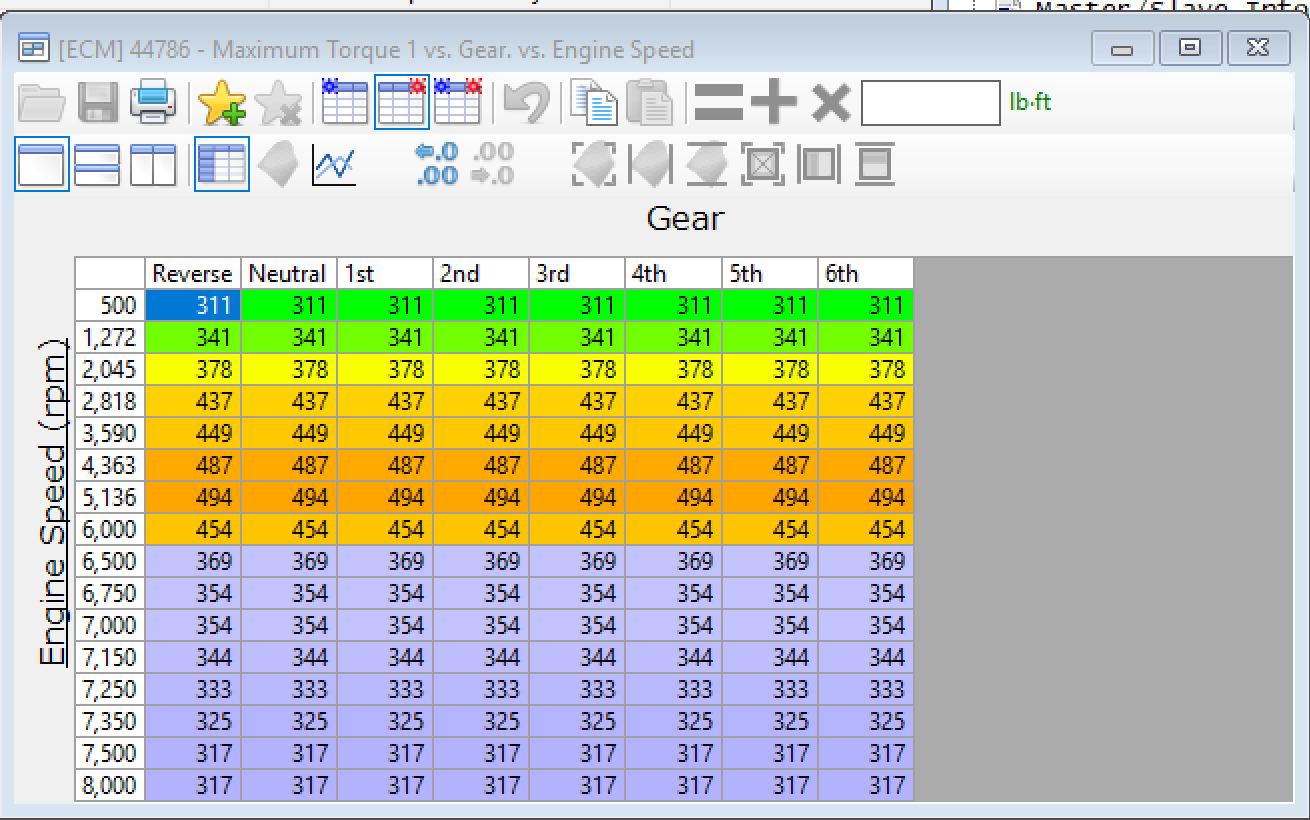Click the first 3D surface bracket icon
Viewport: 1310px width, 820px height.
(x=594, y=164)
